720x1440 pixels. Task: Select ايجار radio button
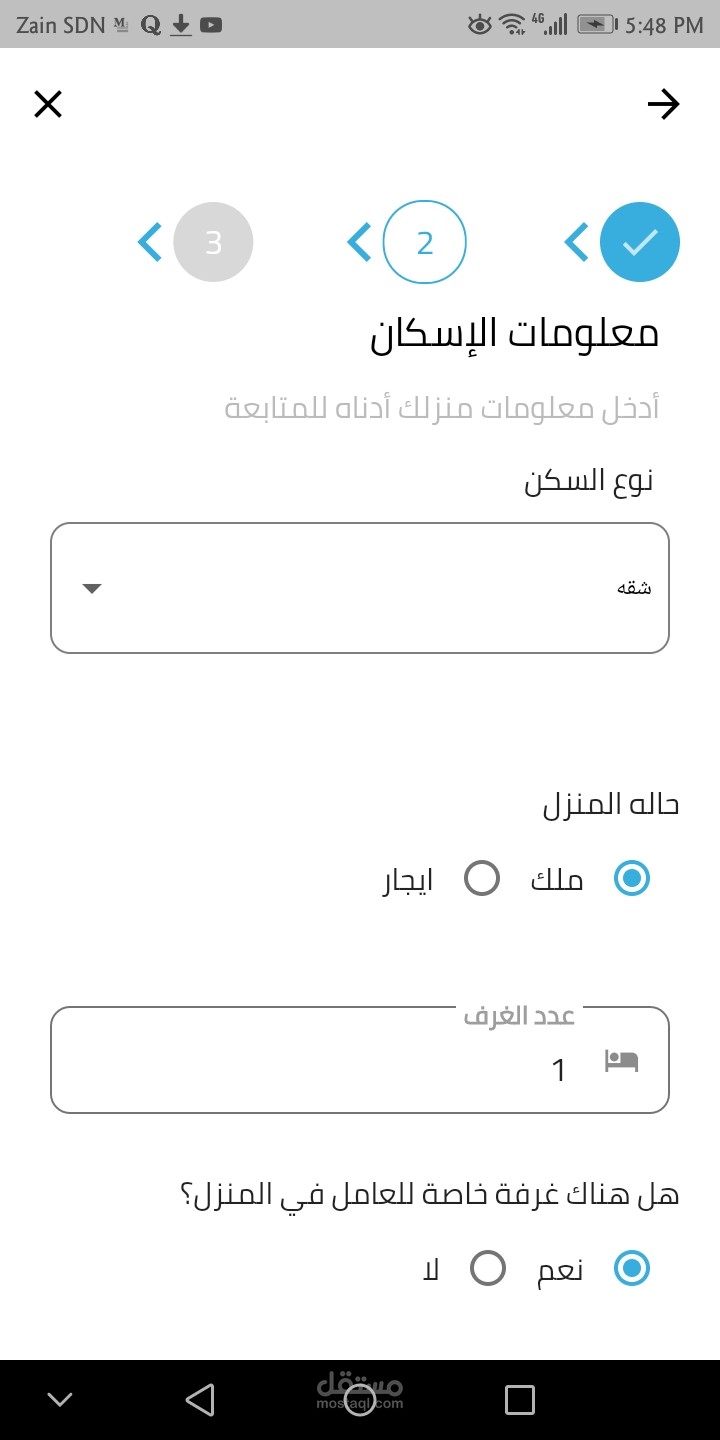coord(482,879)
